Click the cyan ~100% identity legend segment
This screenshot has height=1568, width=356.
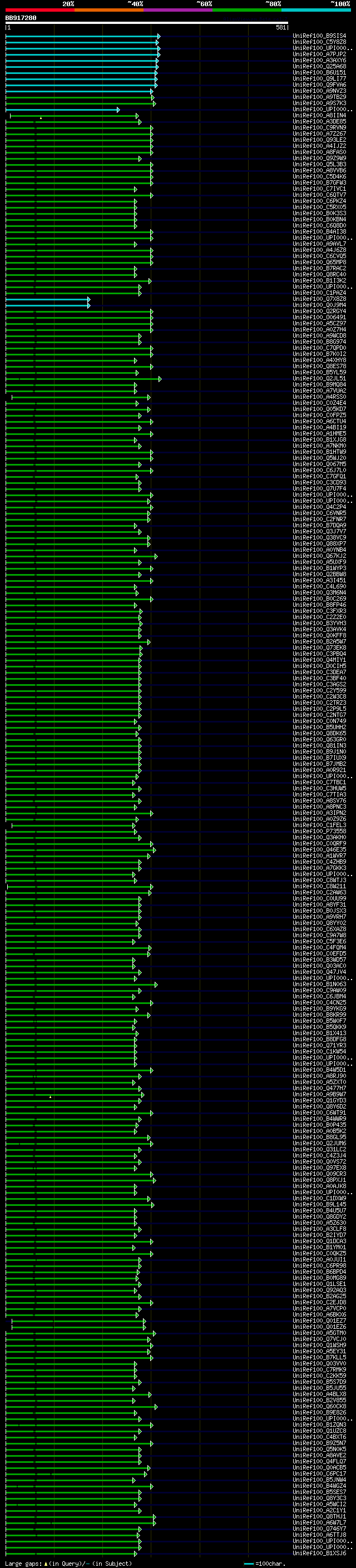click(x=316, y=10)
